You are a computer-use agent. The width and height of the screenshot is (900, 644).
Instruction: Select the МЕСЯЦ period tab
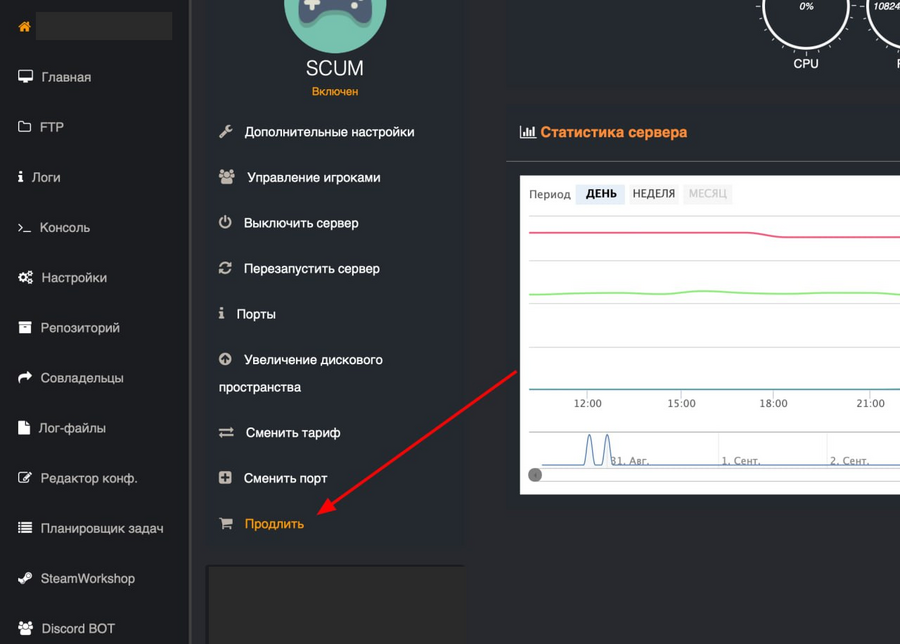tap(708, 194)
